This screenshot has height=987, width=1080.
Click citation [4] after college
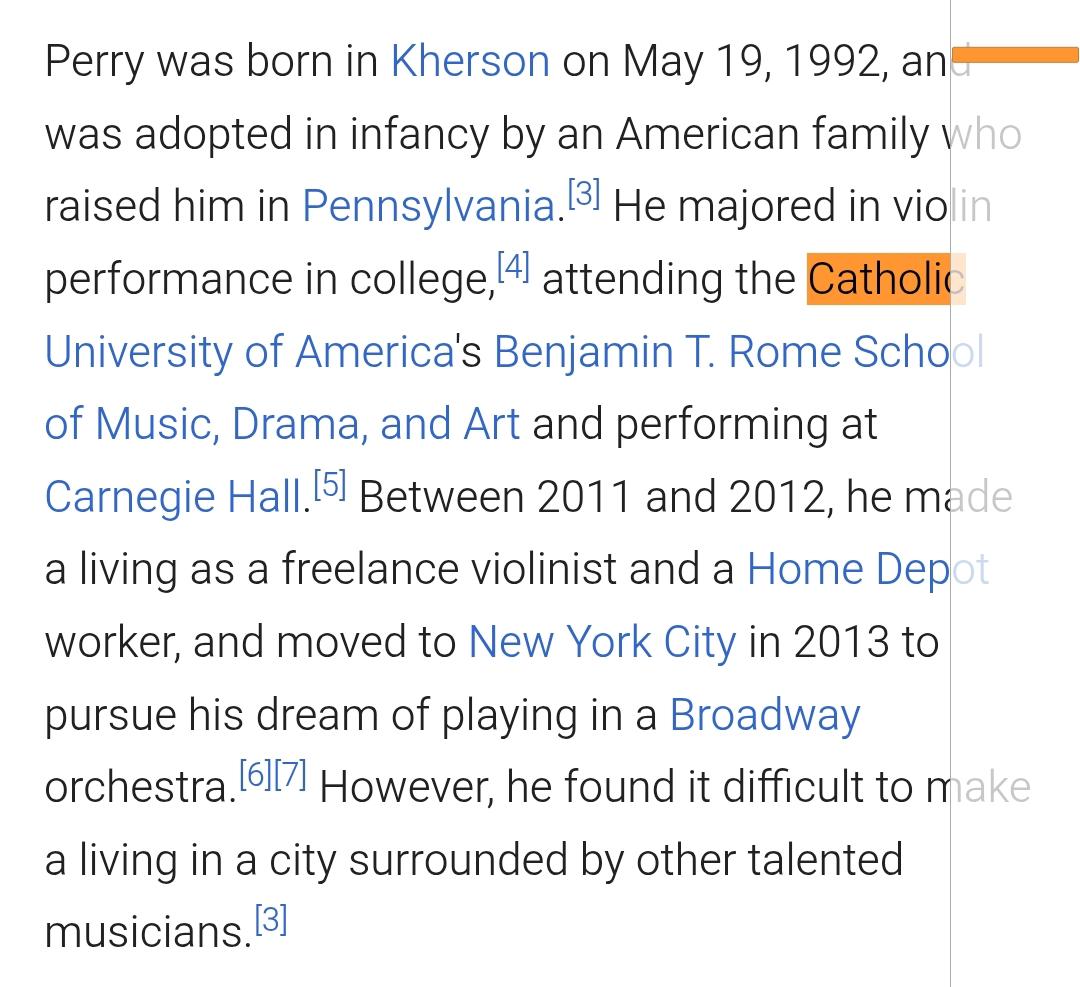pos(512,267)
